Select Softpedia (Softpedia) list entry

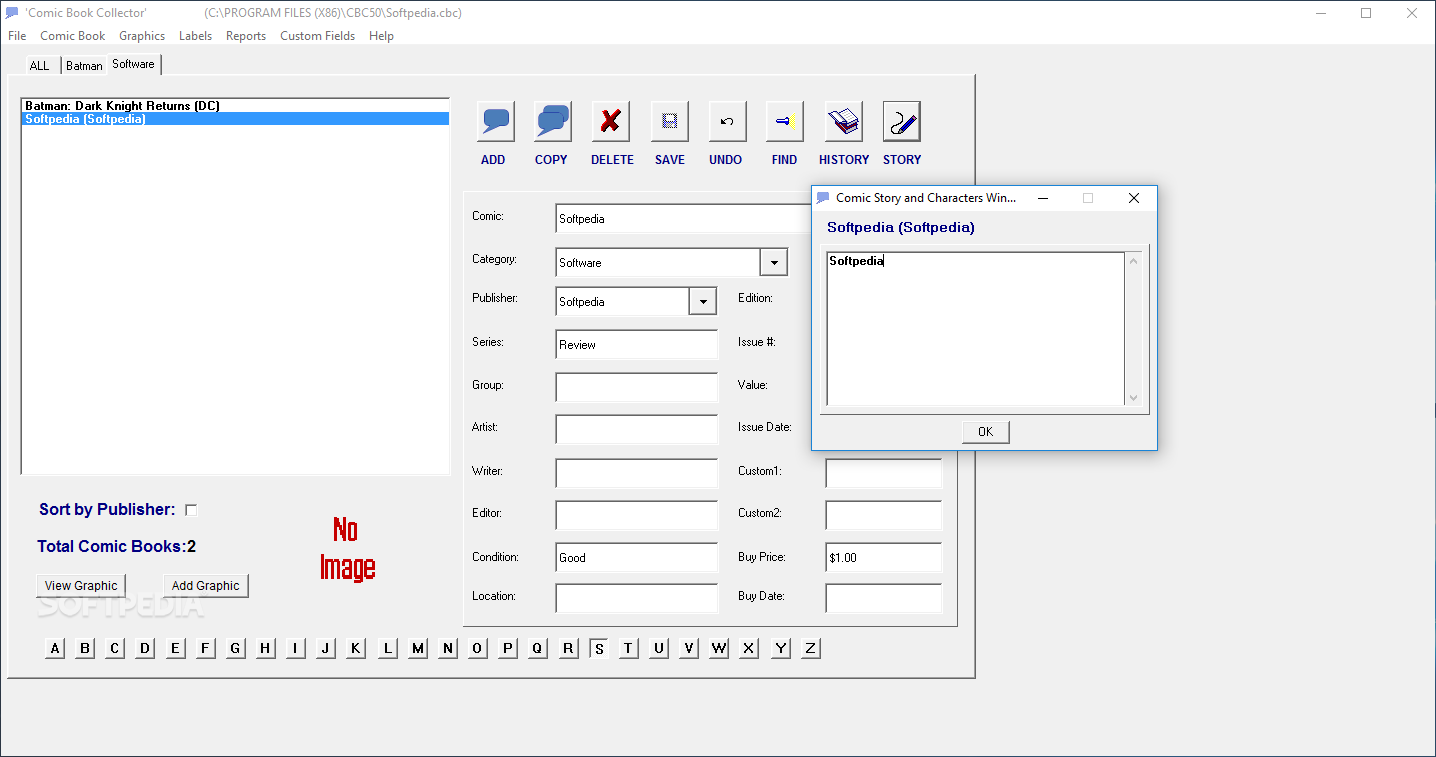235,119
